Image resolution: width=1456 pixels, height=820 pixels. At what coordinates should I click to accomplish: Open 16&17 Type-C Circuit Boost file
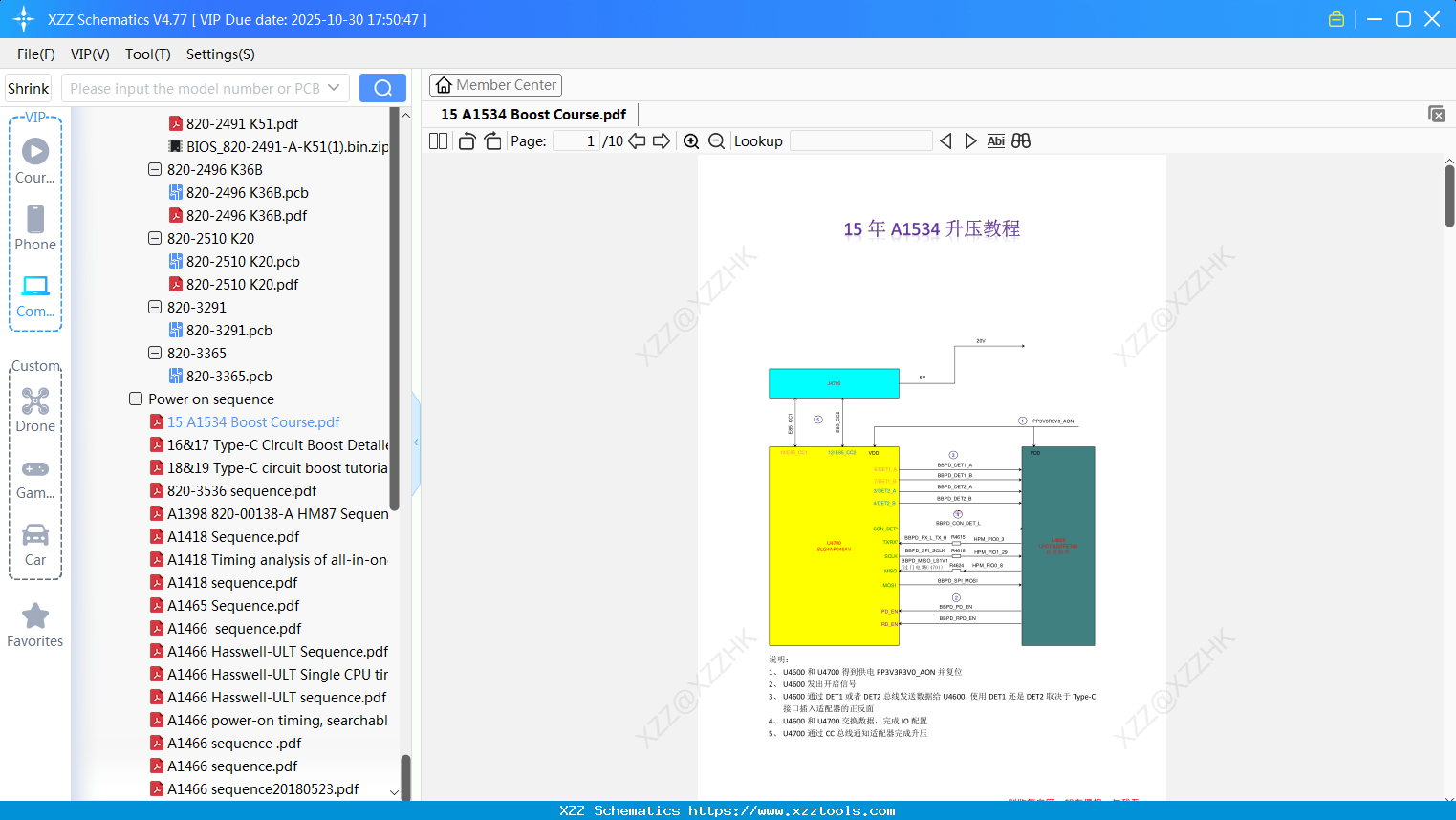[278, 444]
